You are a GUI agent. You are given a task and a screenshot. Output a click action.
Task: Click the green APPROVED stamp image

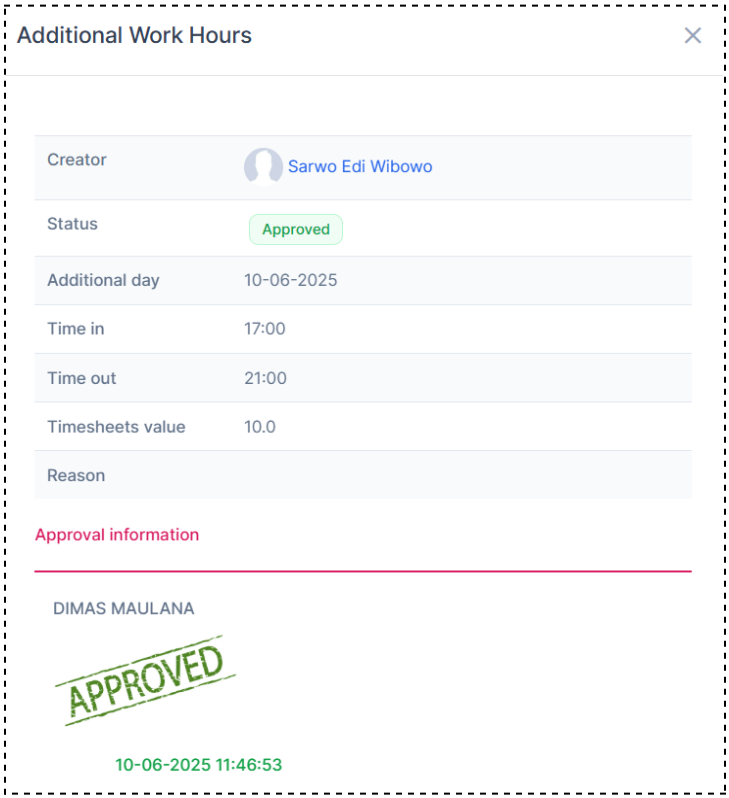145,681
